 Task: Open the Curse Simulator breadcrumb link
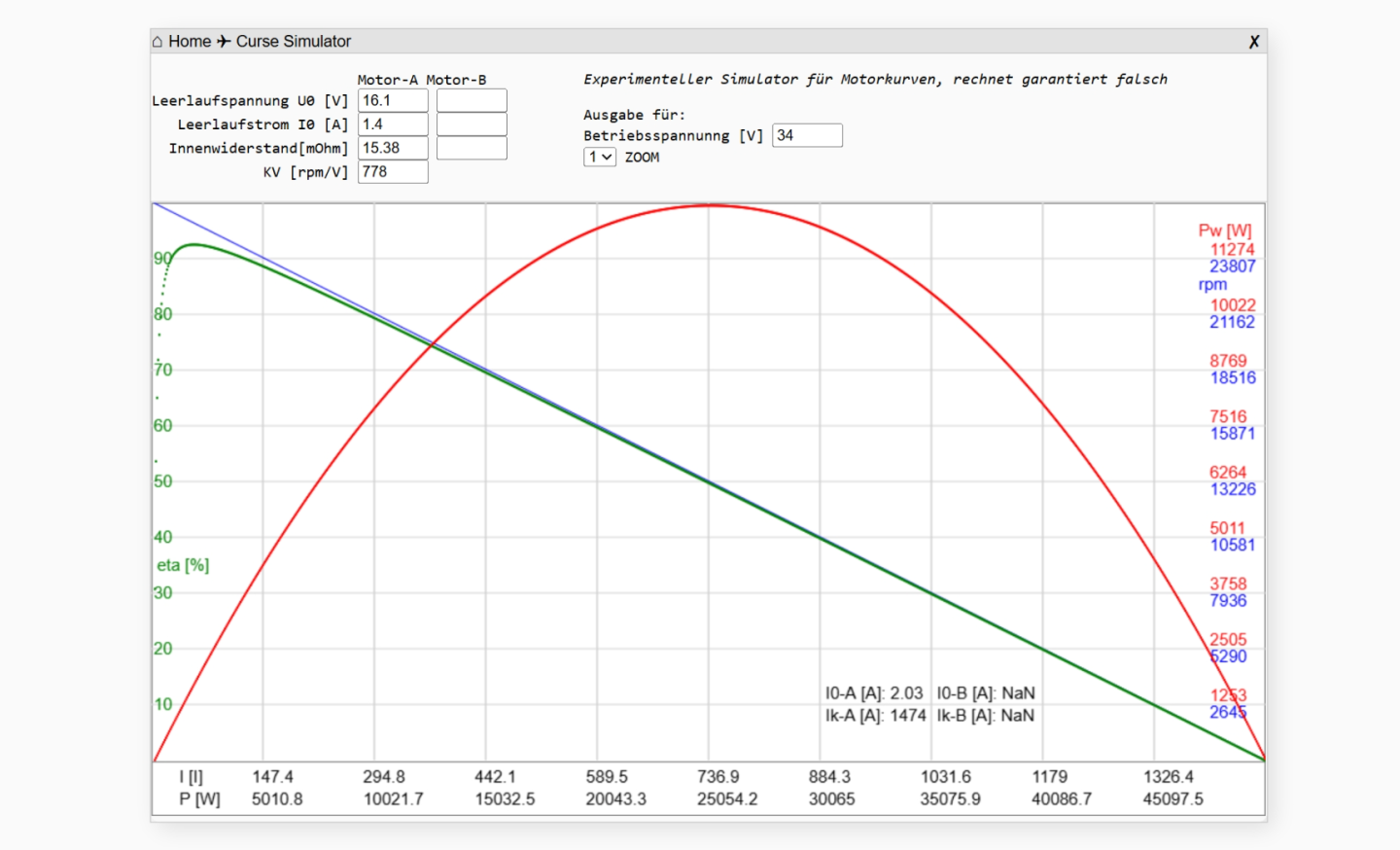click(x=294, y=41)
